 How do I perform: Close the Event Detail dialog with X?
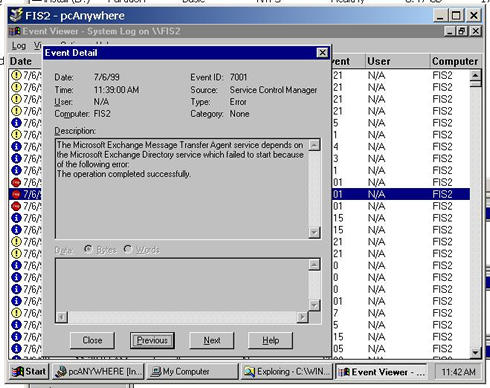(x=322, y=53)
